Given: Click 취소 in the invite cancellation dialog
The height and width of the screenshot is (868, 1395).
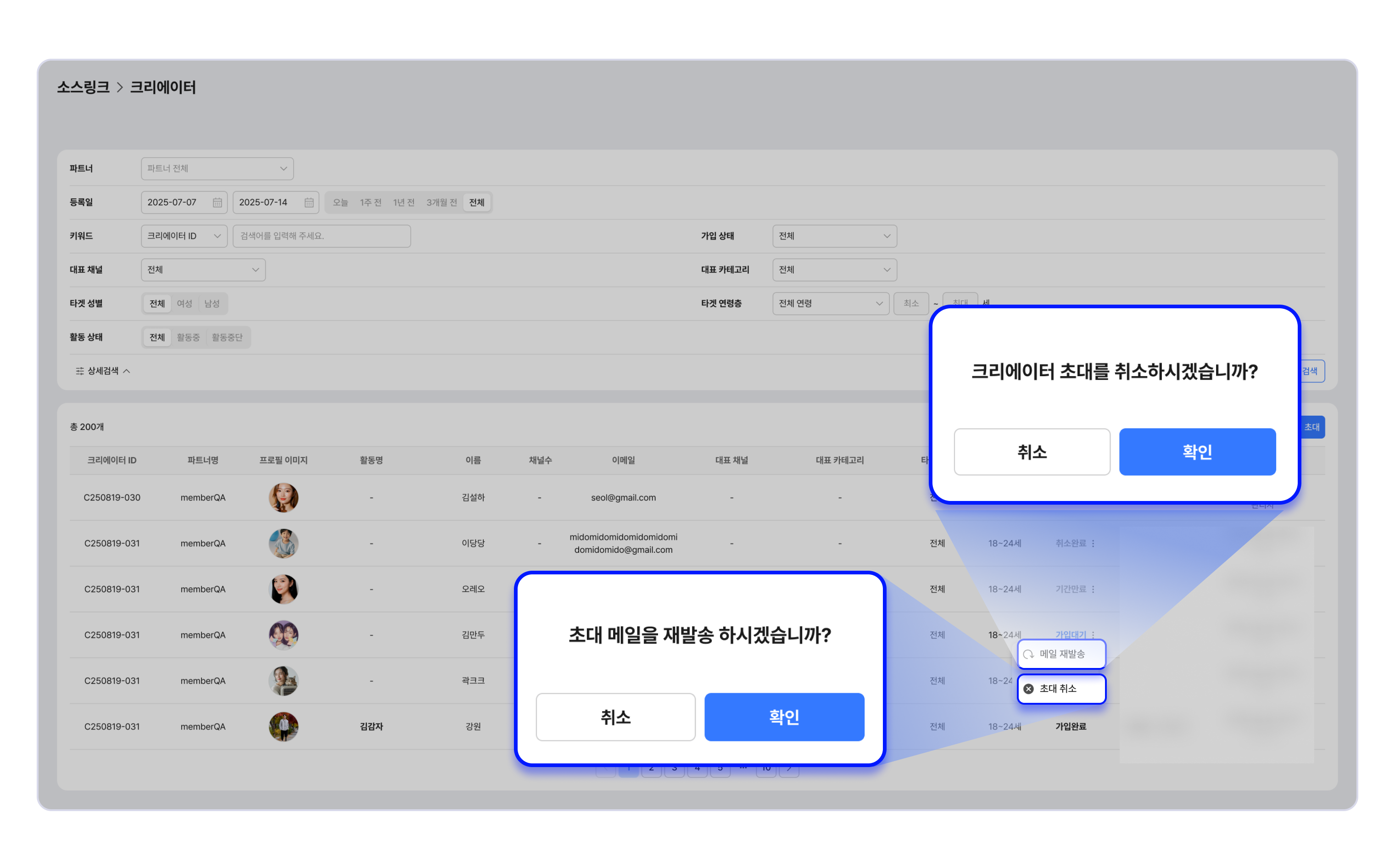Looking at the screenshot, I should tap(1032, 452).
